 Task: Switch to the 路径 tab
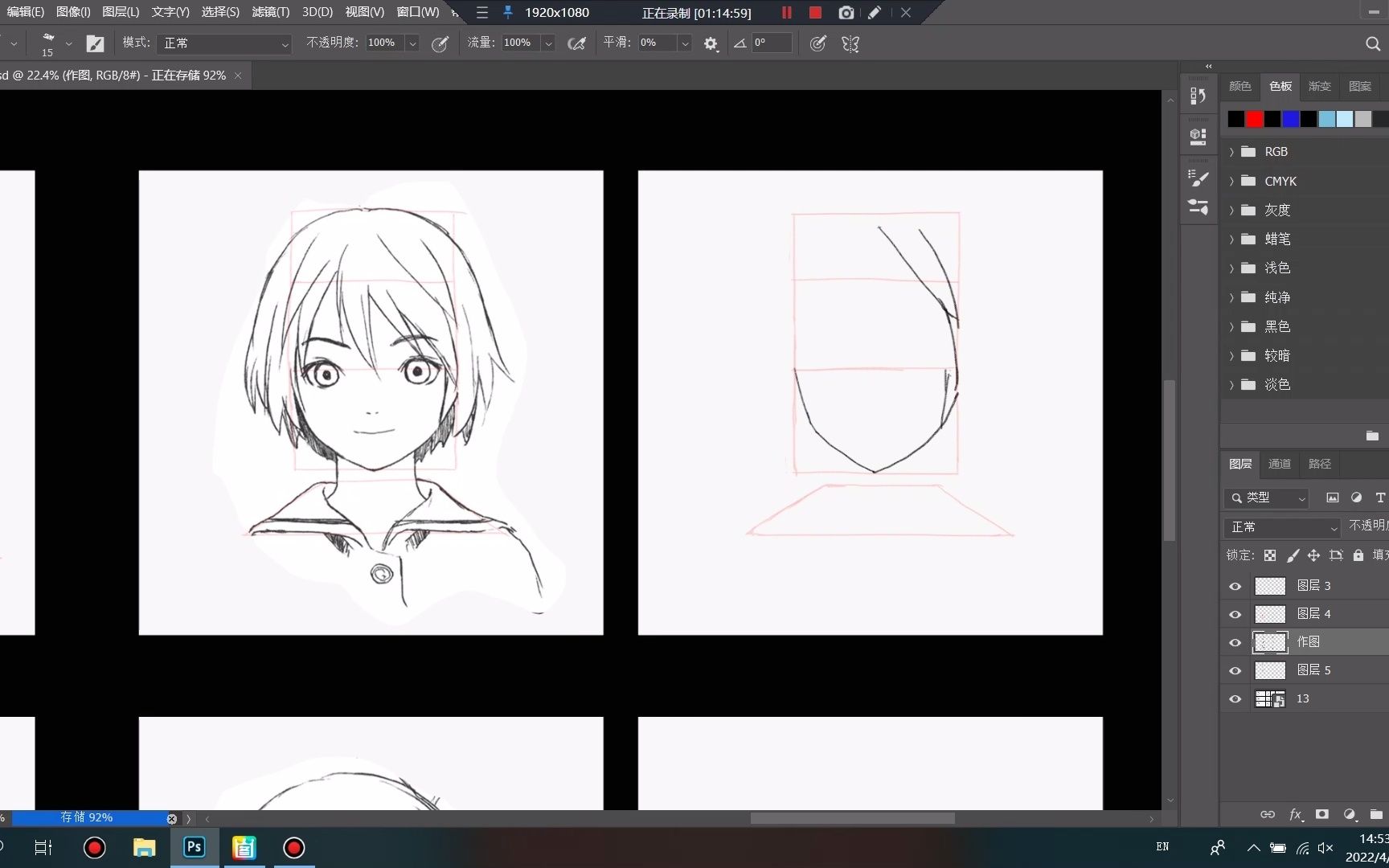pos(1320,464)
